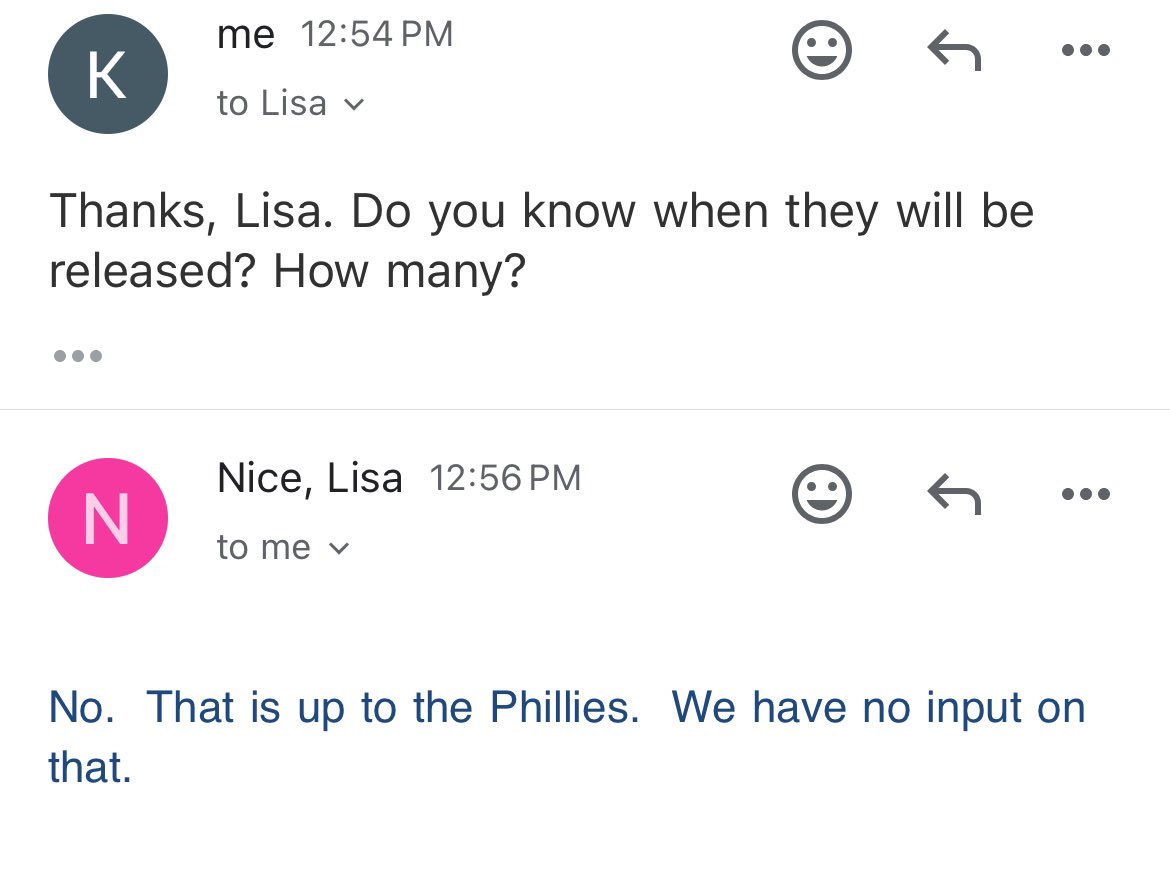Tap the divider between the two messages
This screenshot has width=1170, height=879.
click(585, 409)
